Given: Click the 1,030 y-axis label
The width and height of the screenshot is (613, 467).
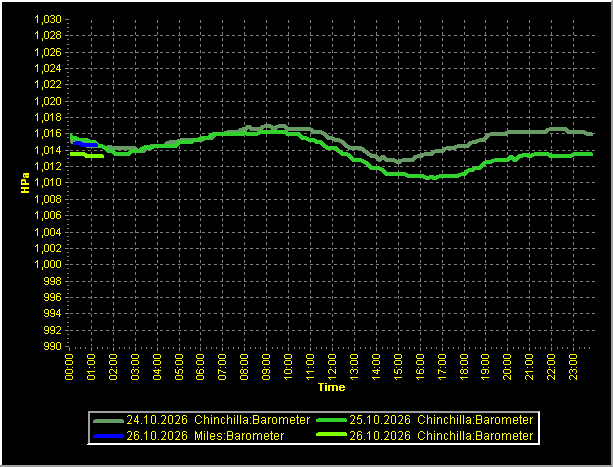Looking at the screenshot, I should tap(48, 19).
